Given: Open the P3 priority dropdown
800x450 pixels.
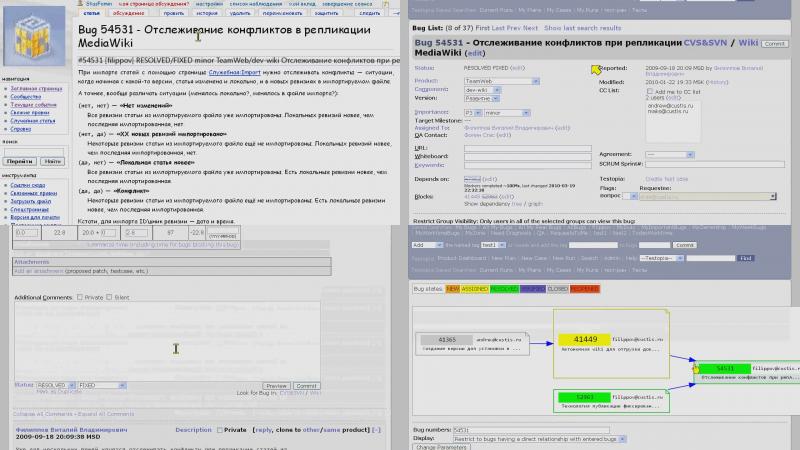Looking at the screenshot, I should coord(473,113).
